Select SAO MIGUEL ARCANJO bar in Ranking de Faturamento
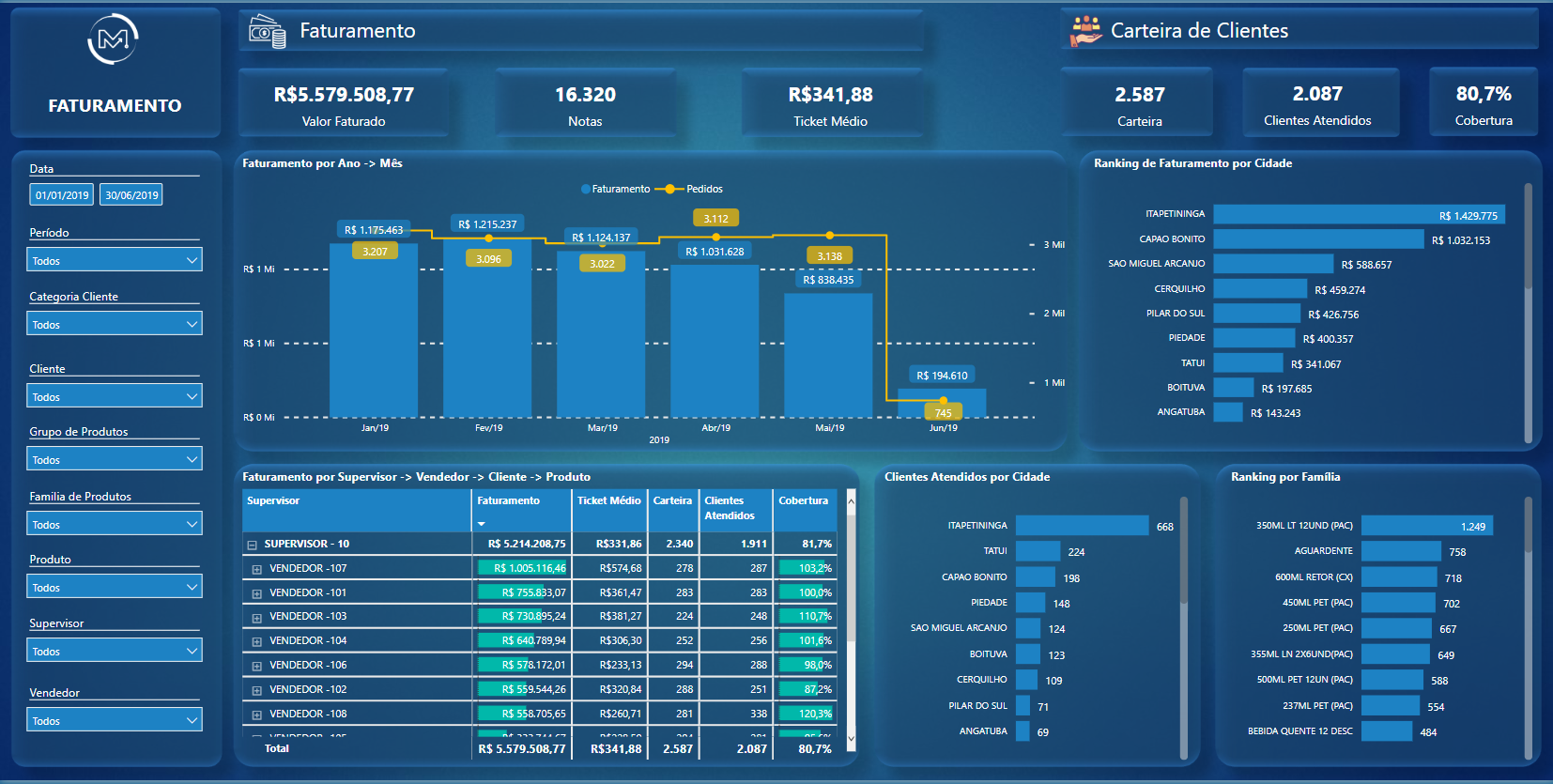 tap(1273, 264)
